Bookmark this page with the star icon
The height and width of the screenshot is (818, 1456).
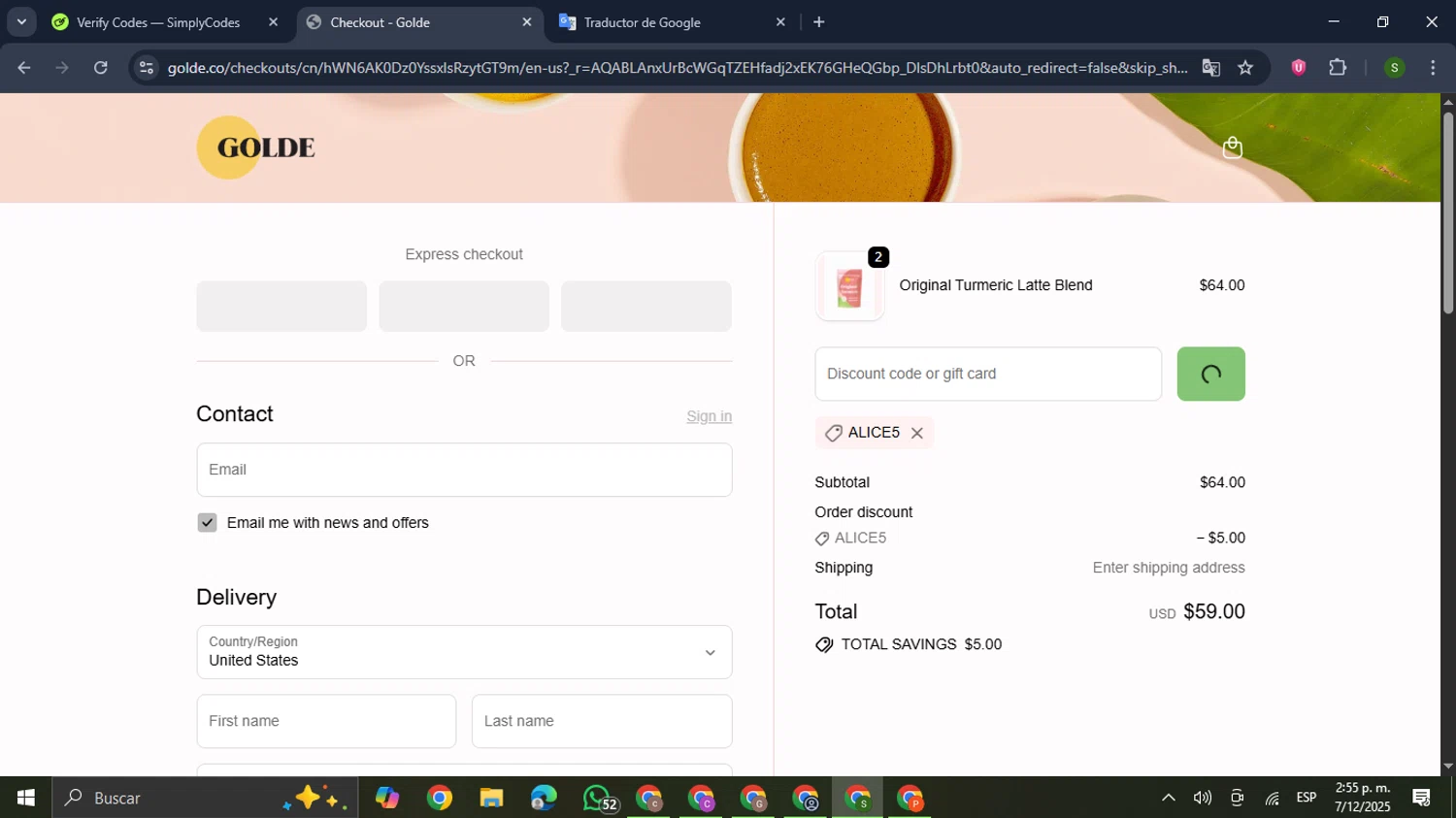pos(1245,68)
